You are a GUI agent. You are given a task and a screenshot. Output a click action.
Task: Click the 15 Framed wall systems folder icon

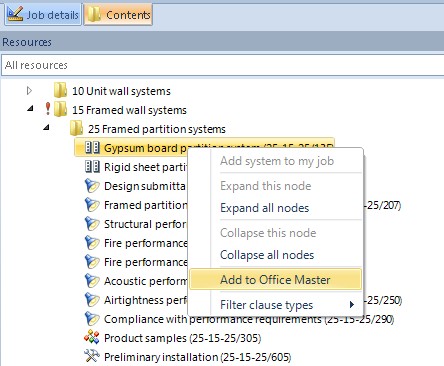pyautogui.click(x=60, y=109)
